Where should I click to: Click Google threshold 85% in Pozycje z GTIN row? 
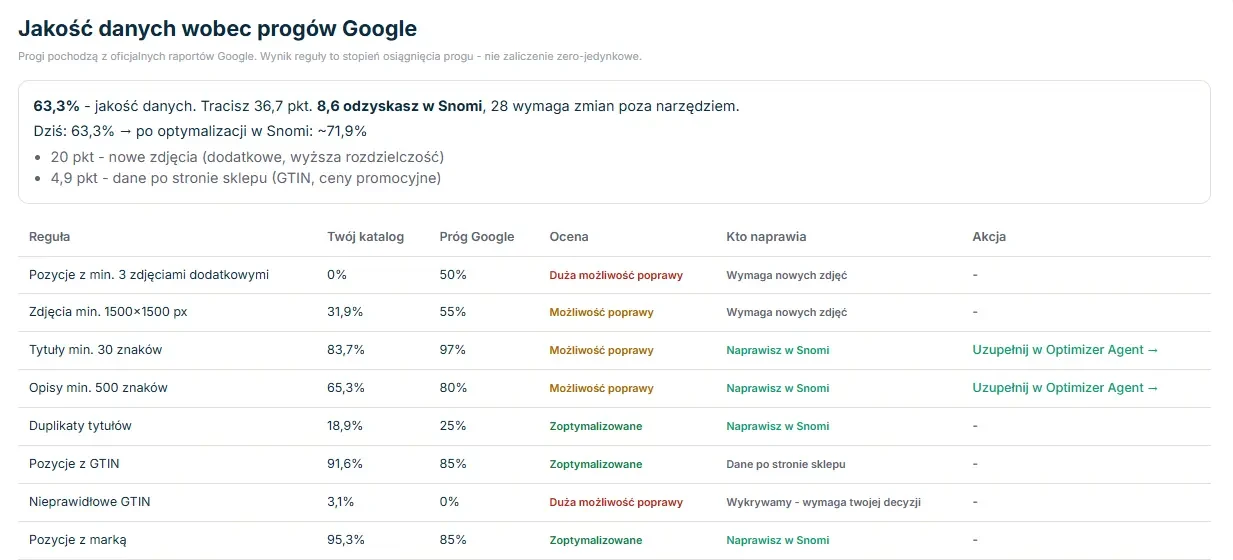coord(452,464)
